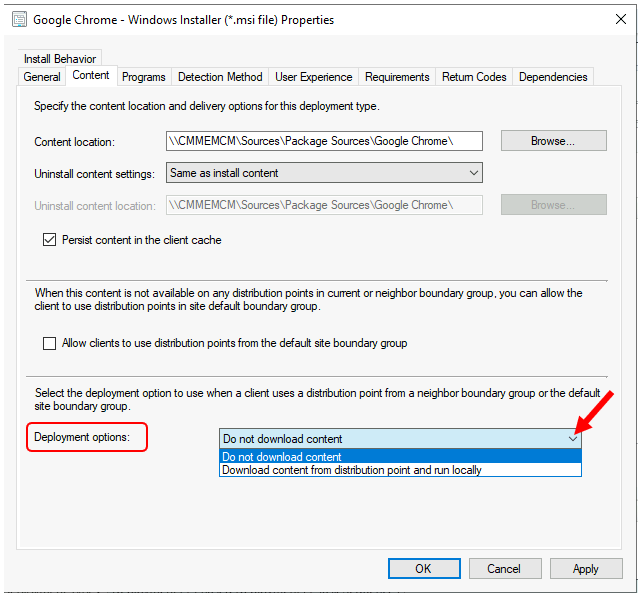Confirm changes with the OK button
641x597 pixels.
(424, 569)
